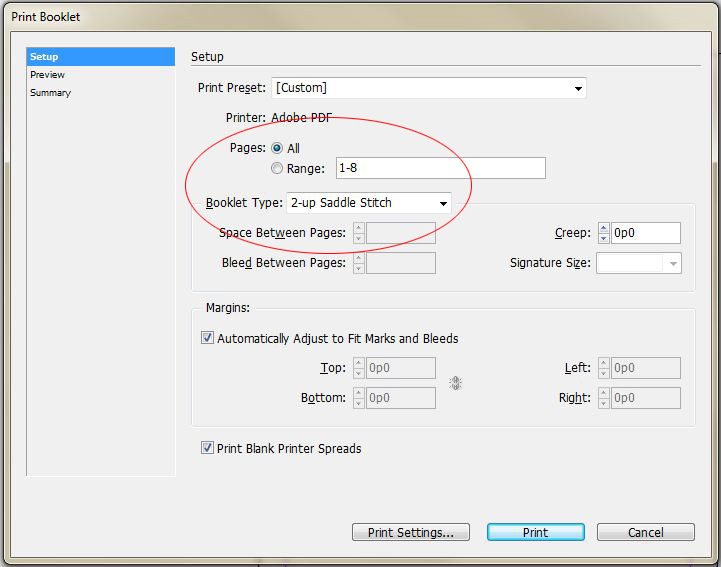Toggle Automatically Adjust to Fit Marks and Bleeds

208,338
